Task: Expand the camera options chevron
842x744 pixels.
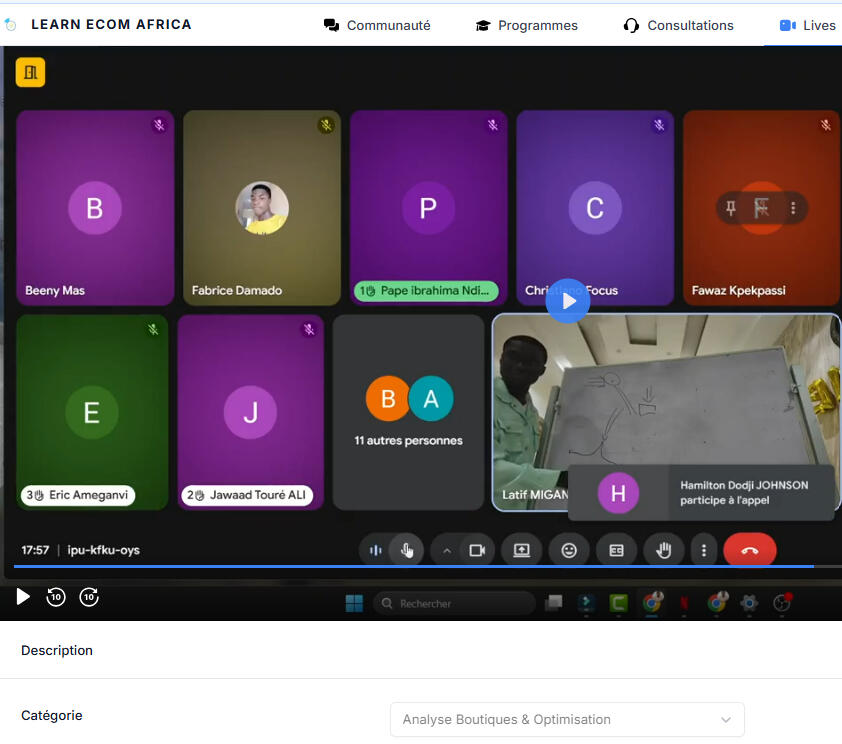Action: (446, 551)
